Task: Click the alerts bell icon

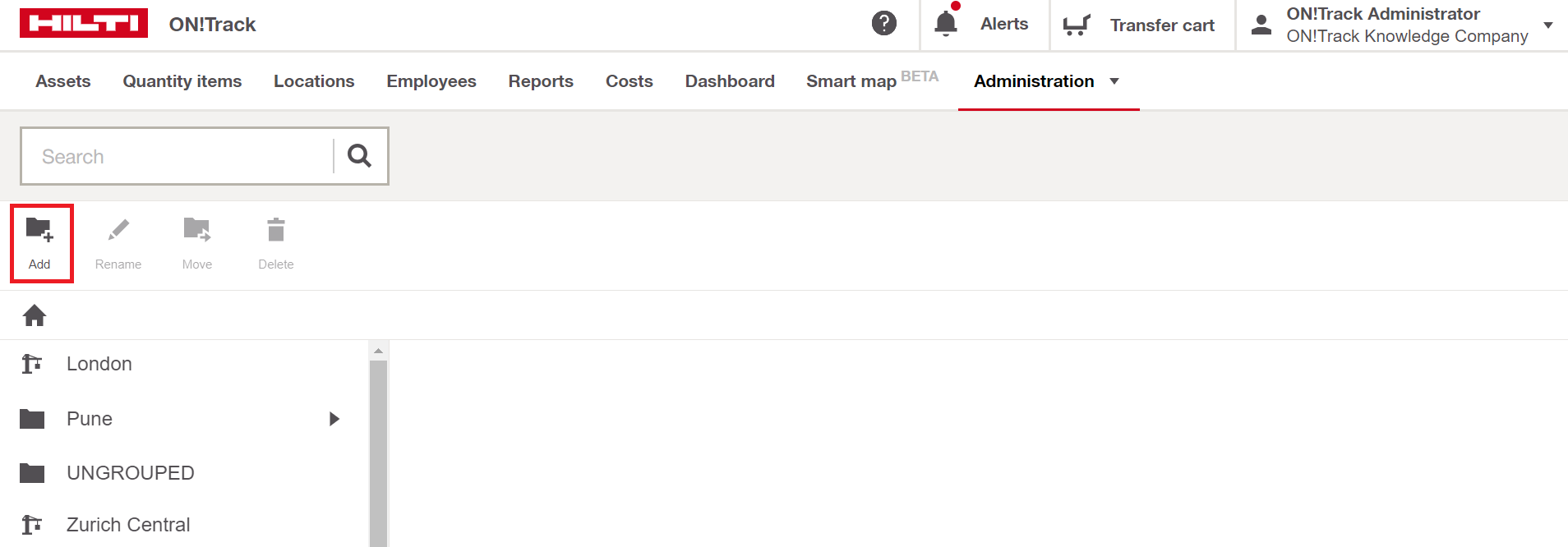Action: (x=946, y=24)
